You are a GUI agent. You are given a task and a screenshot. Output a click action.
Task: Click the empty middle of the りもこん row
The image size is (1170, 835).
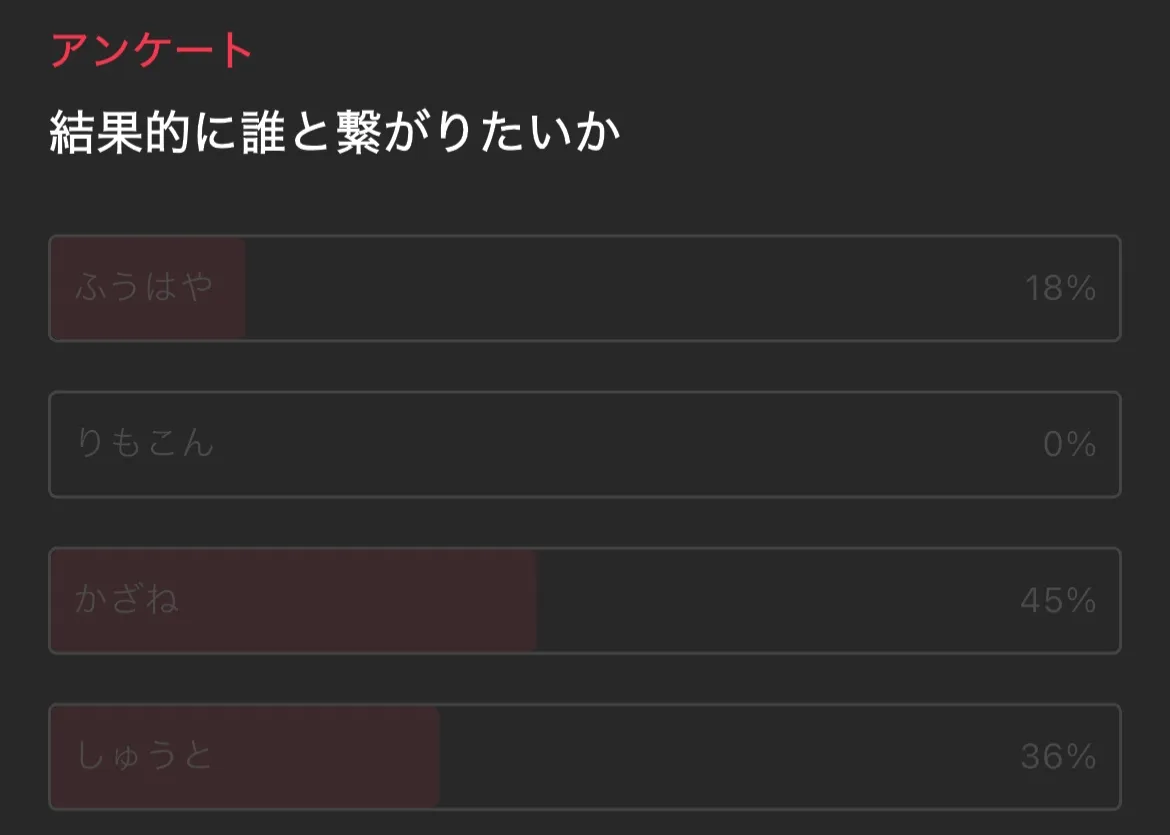tap(600, 444)
